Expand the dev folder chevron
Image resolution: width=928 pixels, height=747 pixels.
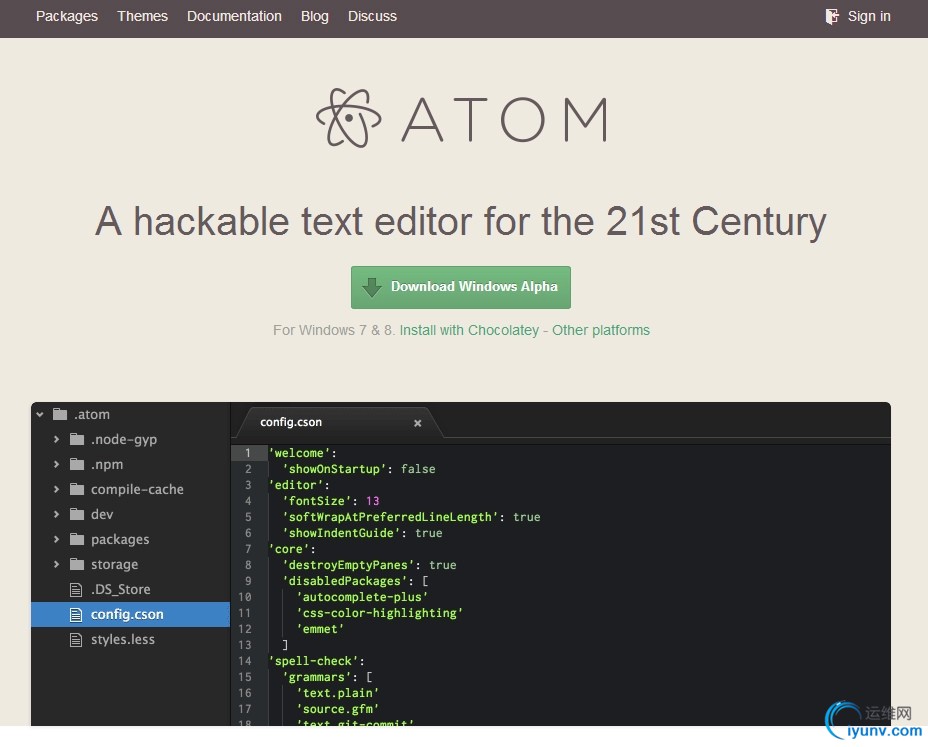coord(56,514)
